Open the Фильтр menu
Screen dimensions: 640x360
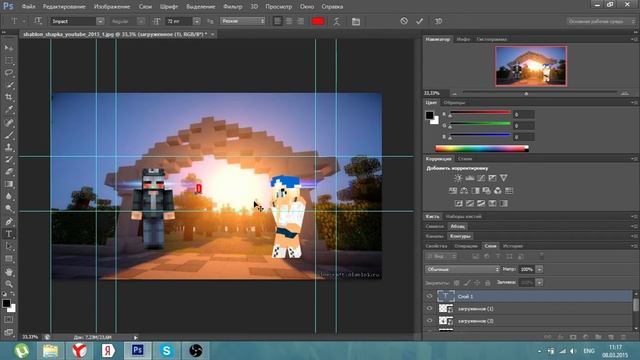233,7
